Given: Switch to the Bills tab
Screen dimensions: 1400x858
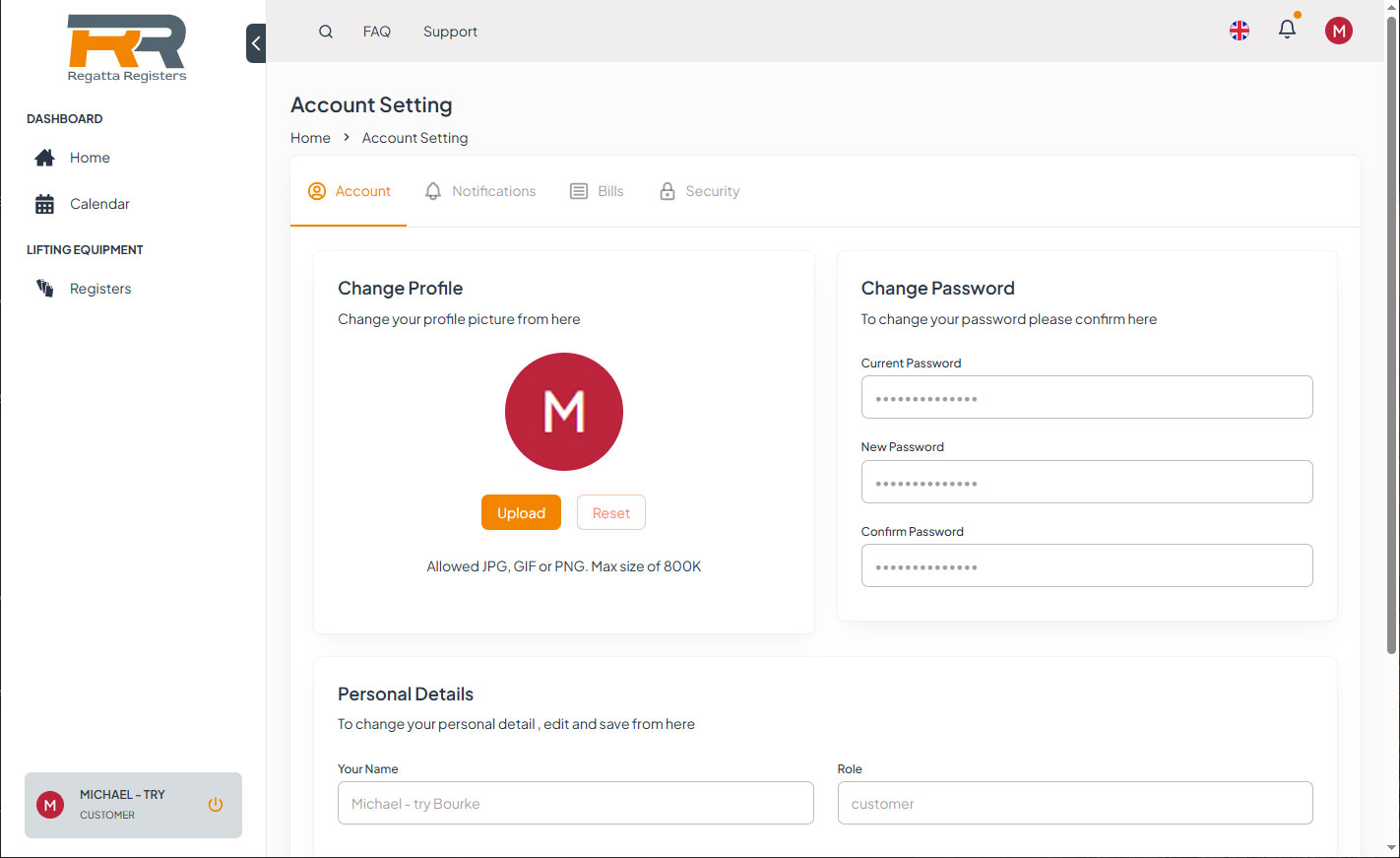Looking at the screenshot, I should (x=596, y=190).
